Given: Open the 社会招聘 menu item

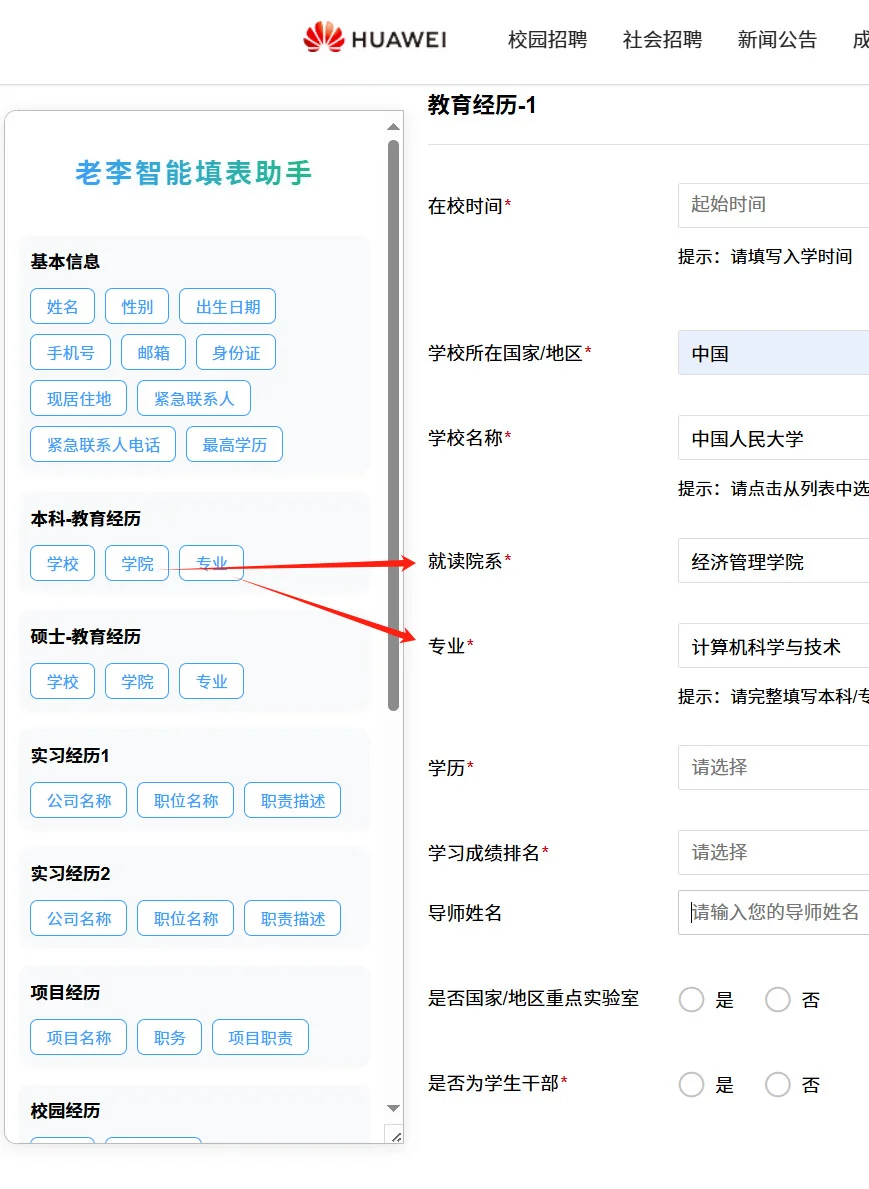Looking at the screenshot, I should coord(662,39).
